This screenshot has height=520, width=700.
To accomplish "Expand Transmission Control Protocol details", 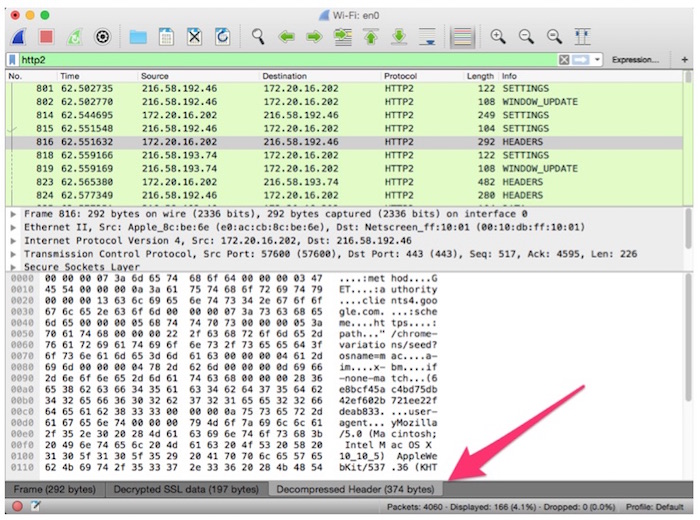I will click(13, 254).
